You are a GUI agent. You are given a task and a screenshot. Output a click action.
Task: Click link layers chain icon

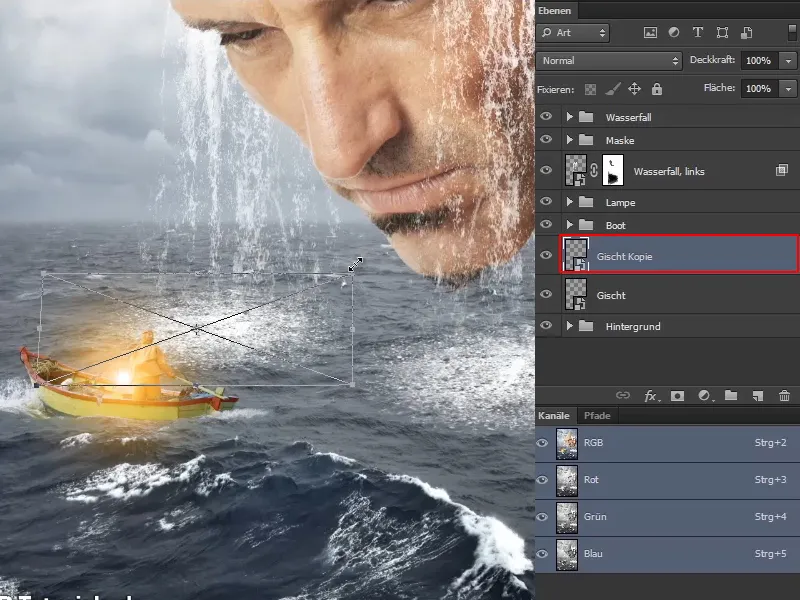622,395
